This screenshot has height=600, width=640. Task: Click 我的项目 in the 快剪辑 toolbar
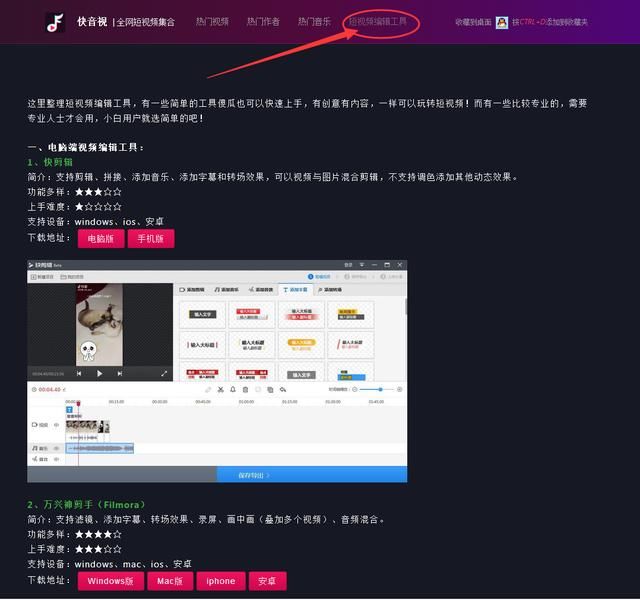click(x=72, y=277)
